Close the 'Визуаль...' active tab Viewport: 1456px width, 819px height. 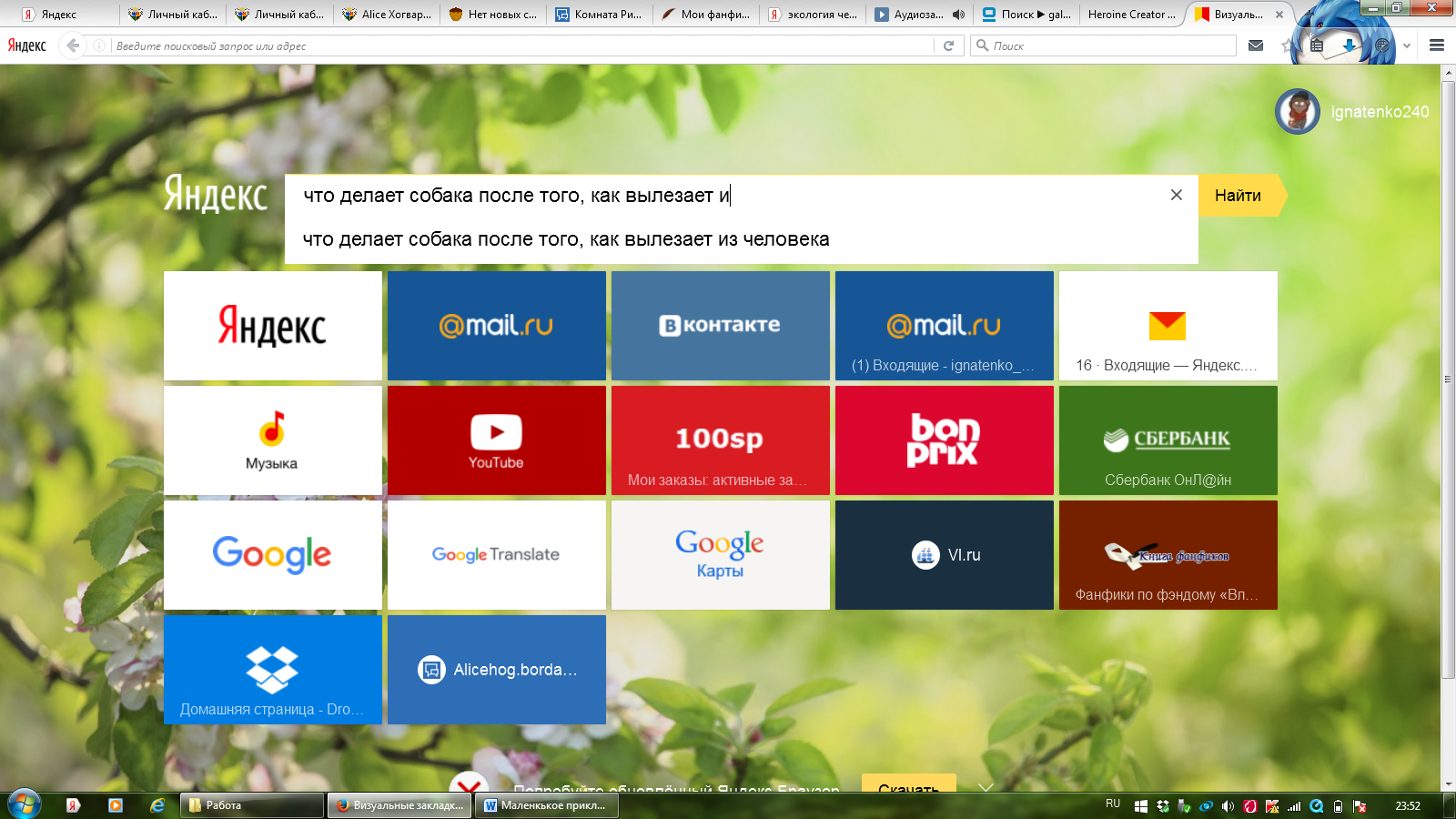(1279, 15)
